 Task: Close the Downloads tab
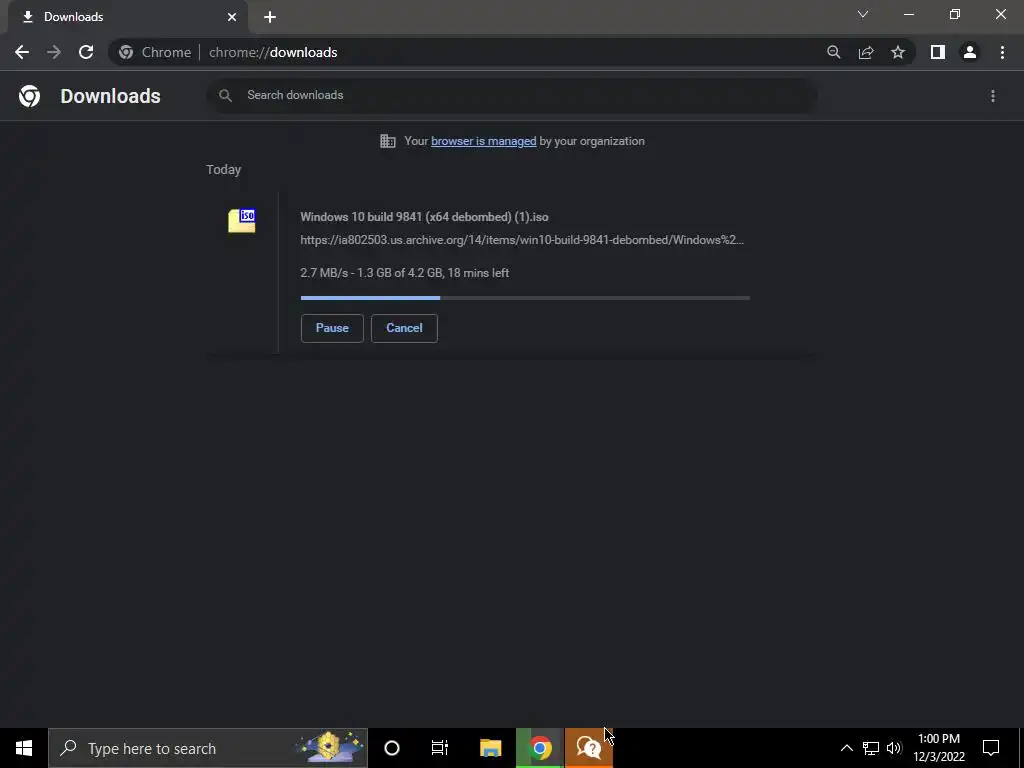(232, 17)
